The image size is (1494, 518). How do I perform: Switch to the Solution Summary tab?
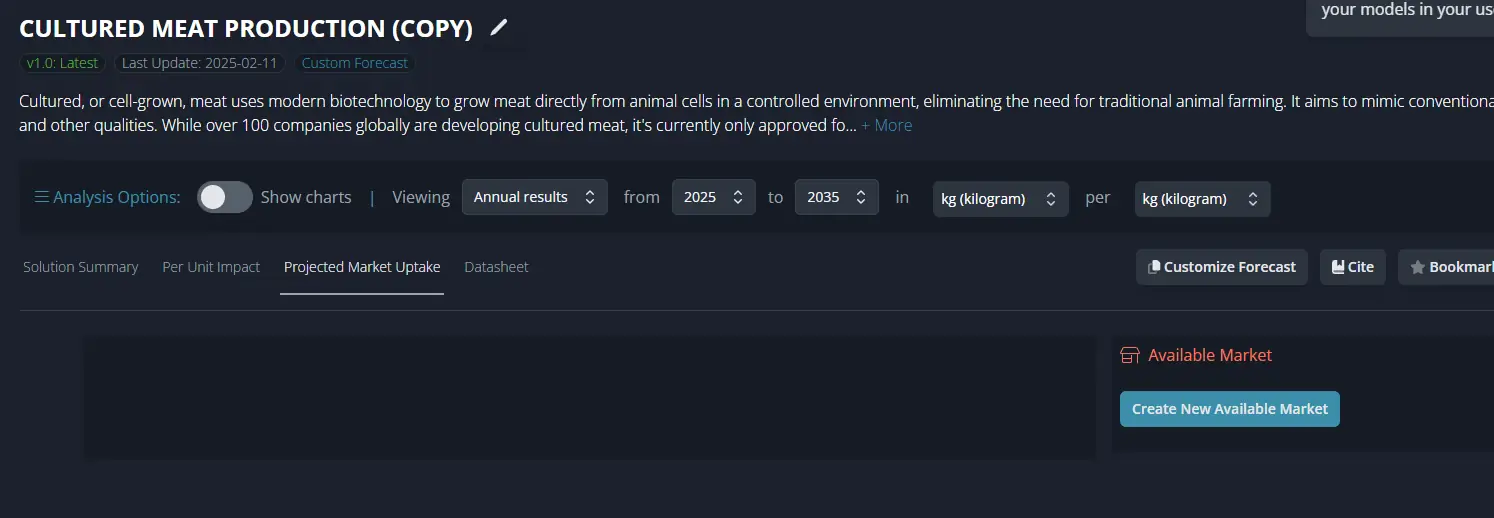(81, 267)
